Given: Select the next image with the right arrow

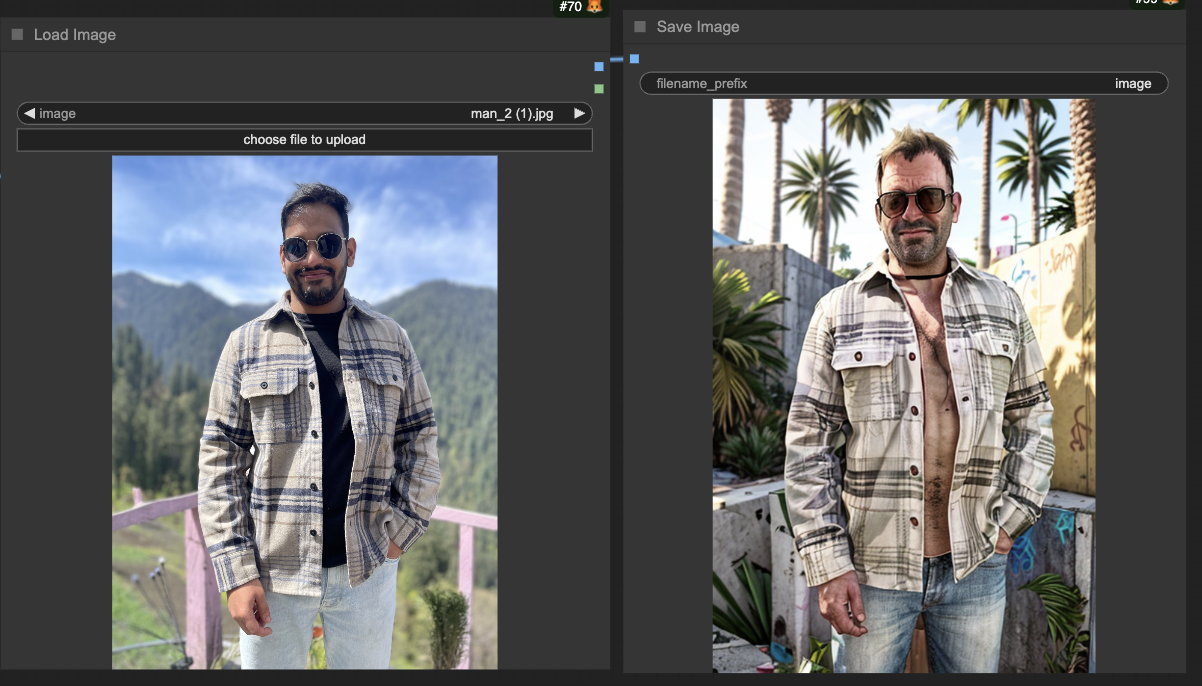Looking at the screenshot, I should [x=579, y=114].
